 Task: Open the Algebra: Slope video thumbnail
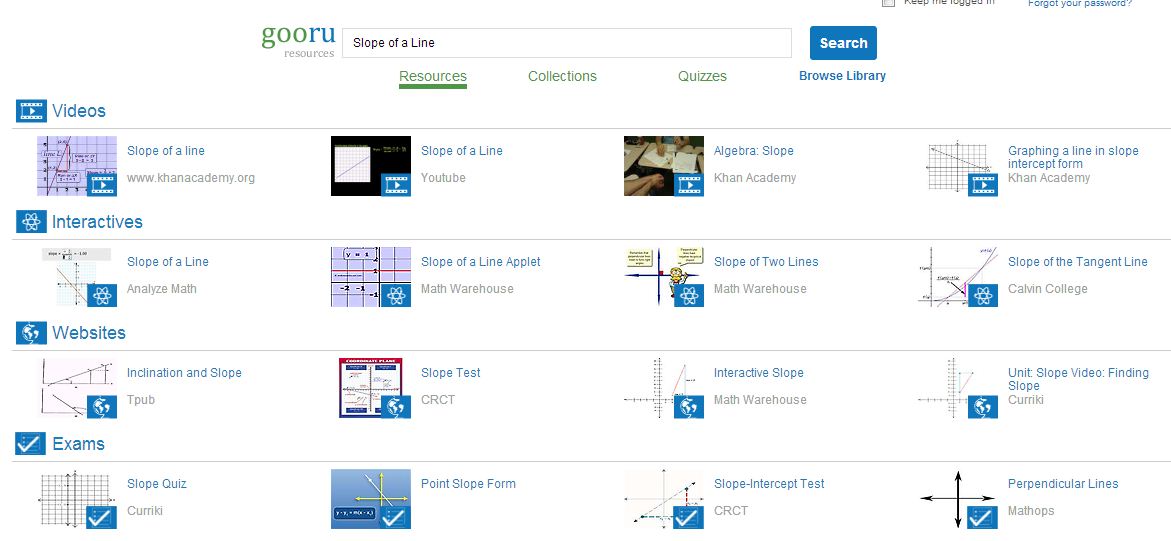coord(664,166)
